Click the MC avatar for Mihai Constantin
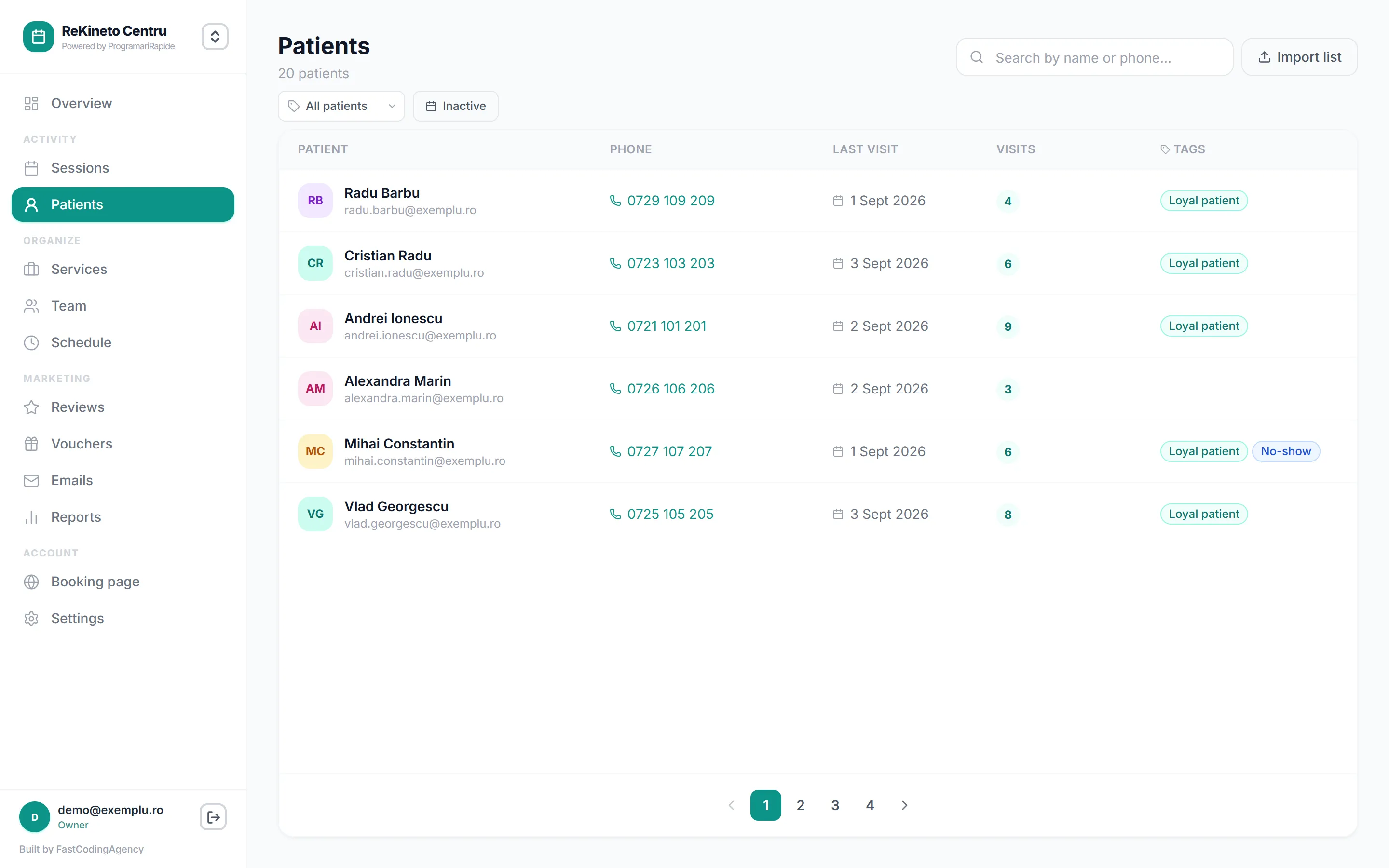 click(x=315, y=451)
